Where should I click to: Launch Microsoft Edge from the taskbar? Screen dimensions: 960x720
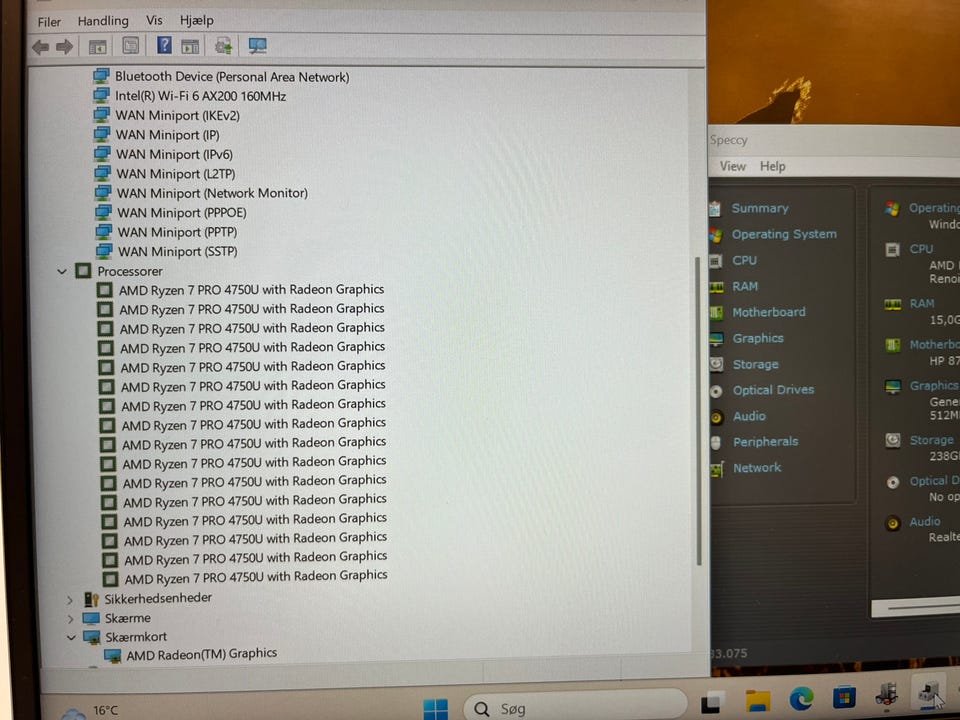click(801, 698)
